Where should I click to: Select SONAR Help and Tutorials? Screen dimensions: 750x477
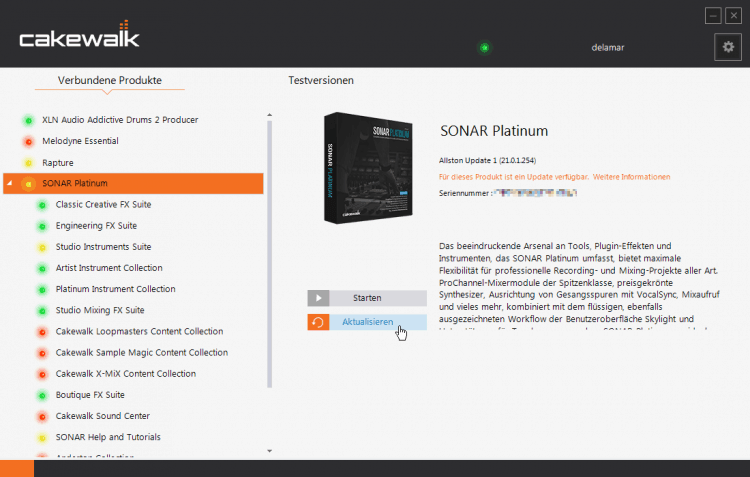(x=108, y=437)
